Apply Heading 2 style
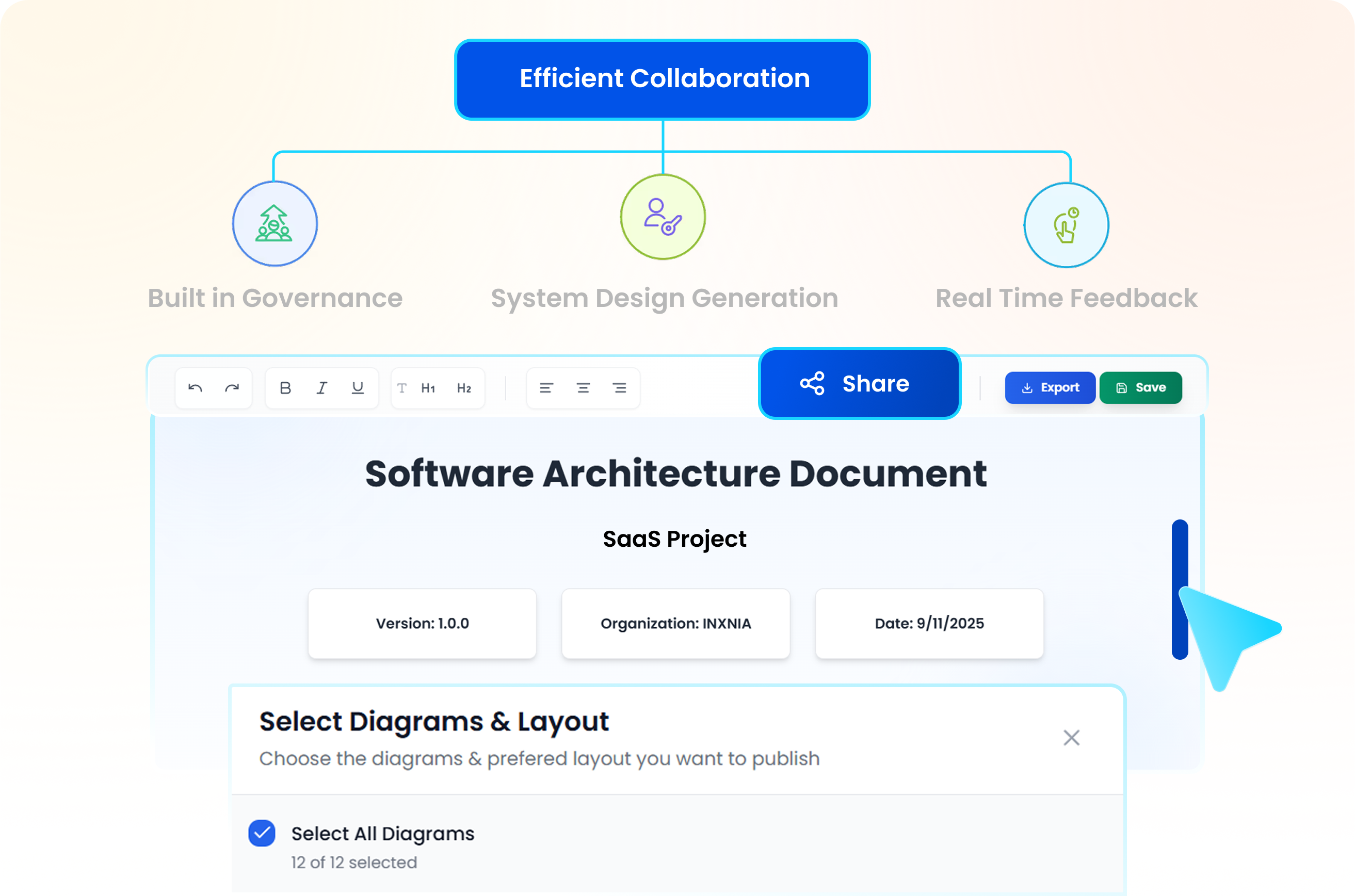Screen dimensions: 1355x896 [x=464, y=388]
